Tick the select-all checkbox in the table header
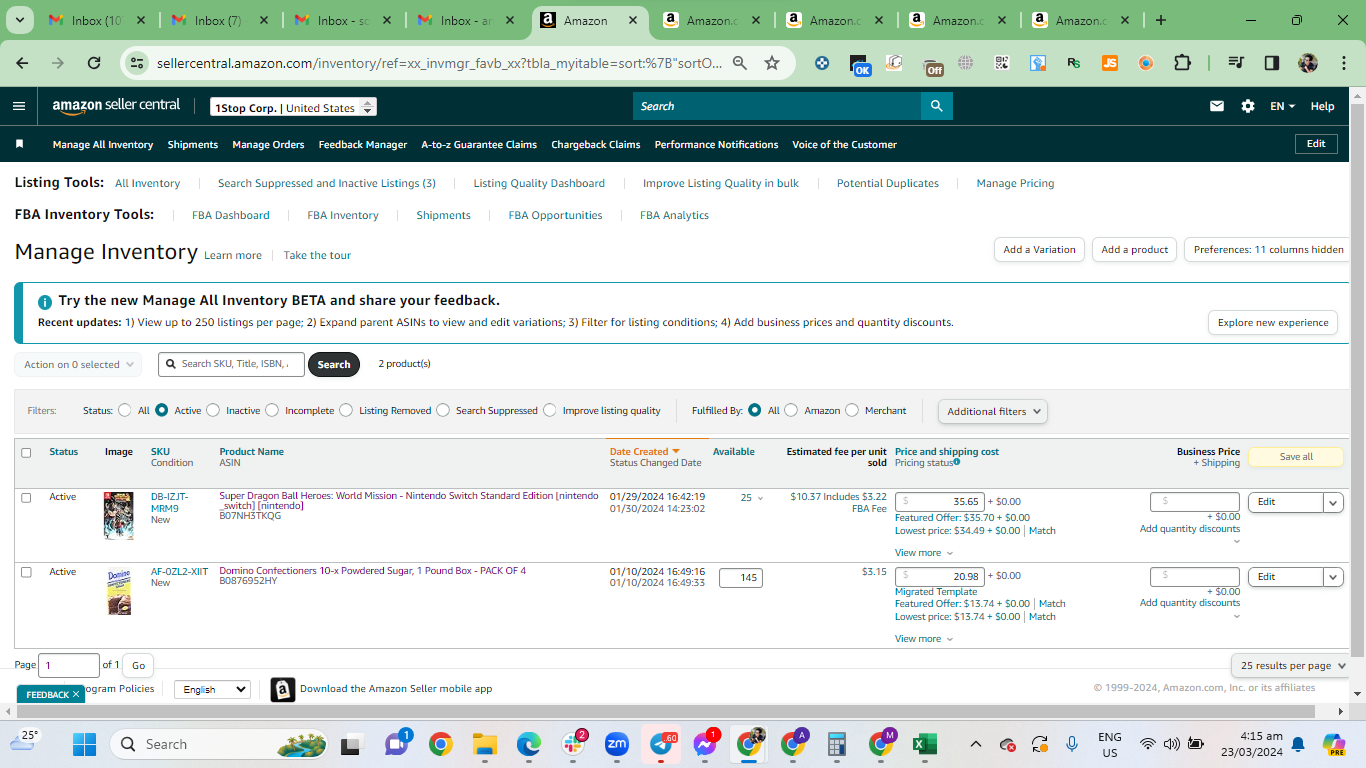This screenshot has height=768, width=1366. (26, 453)
